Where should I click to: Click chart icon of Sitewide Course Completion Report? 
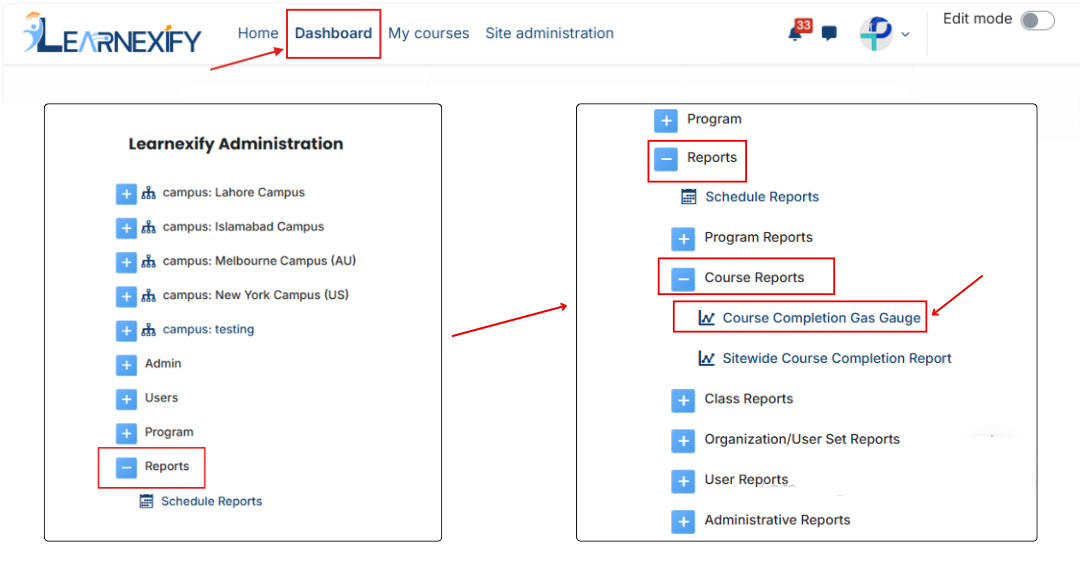[x=707, y=359]
